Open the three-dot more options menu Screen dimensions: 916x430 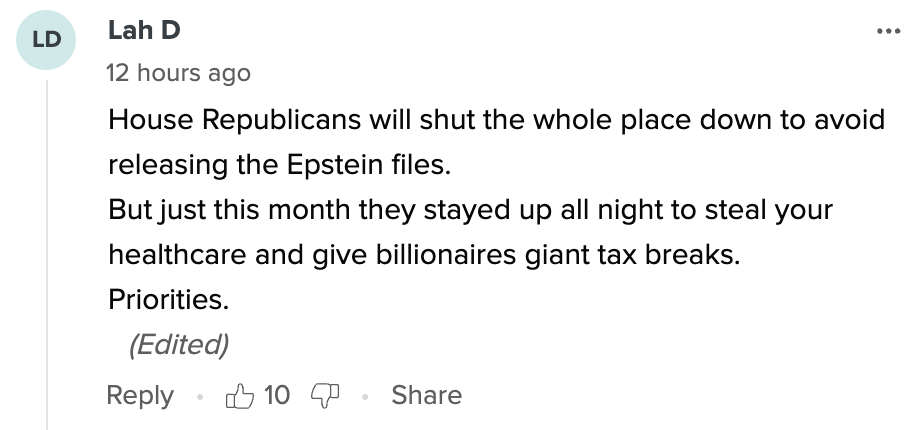click(887, 31)
